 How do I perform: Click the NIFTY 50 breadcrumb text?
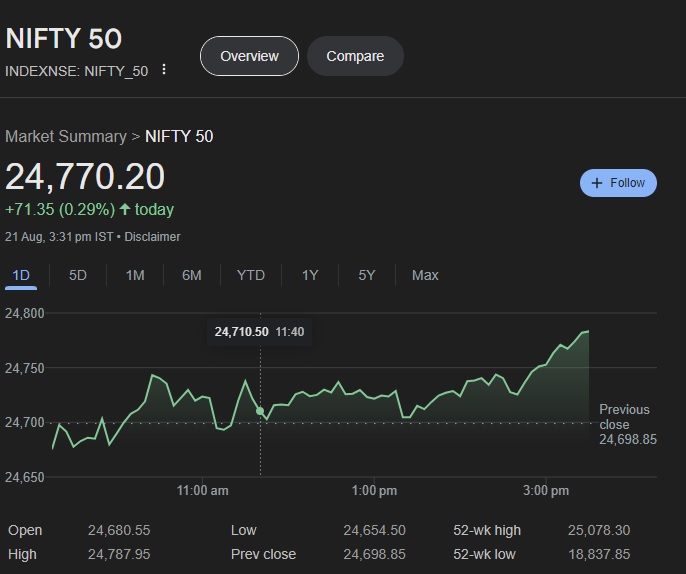tap(179, 136)
